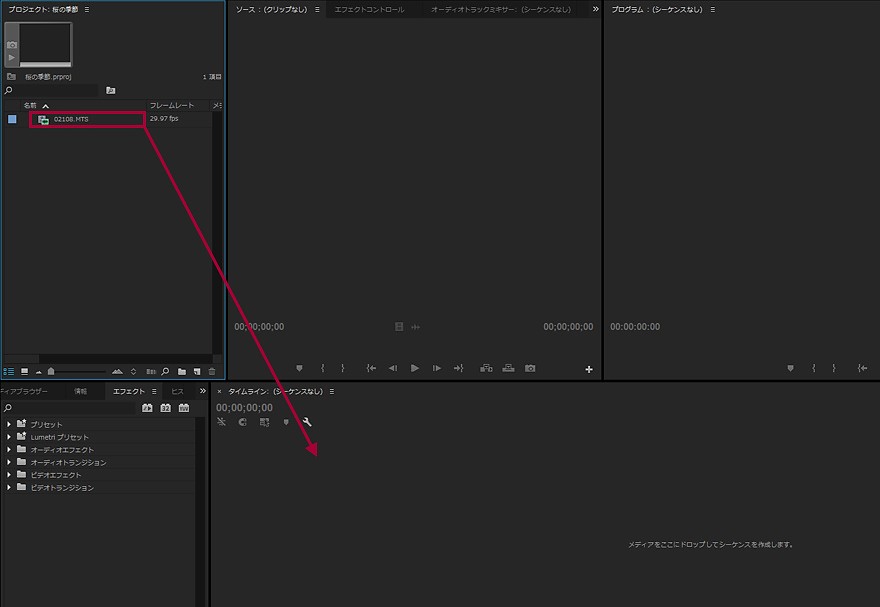Click the Project panel search field

55,90
